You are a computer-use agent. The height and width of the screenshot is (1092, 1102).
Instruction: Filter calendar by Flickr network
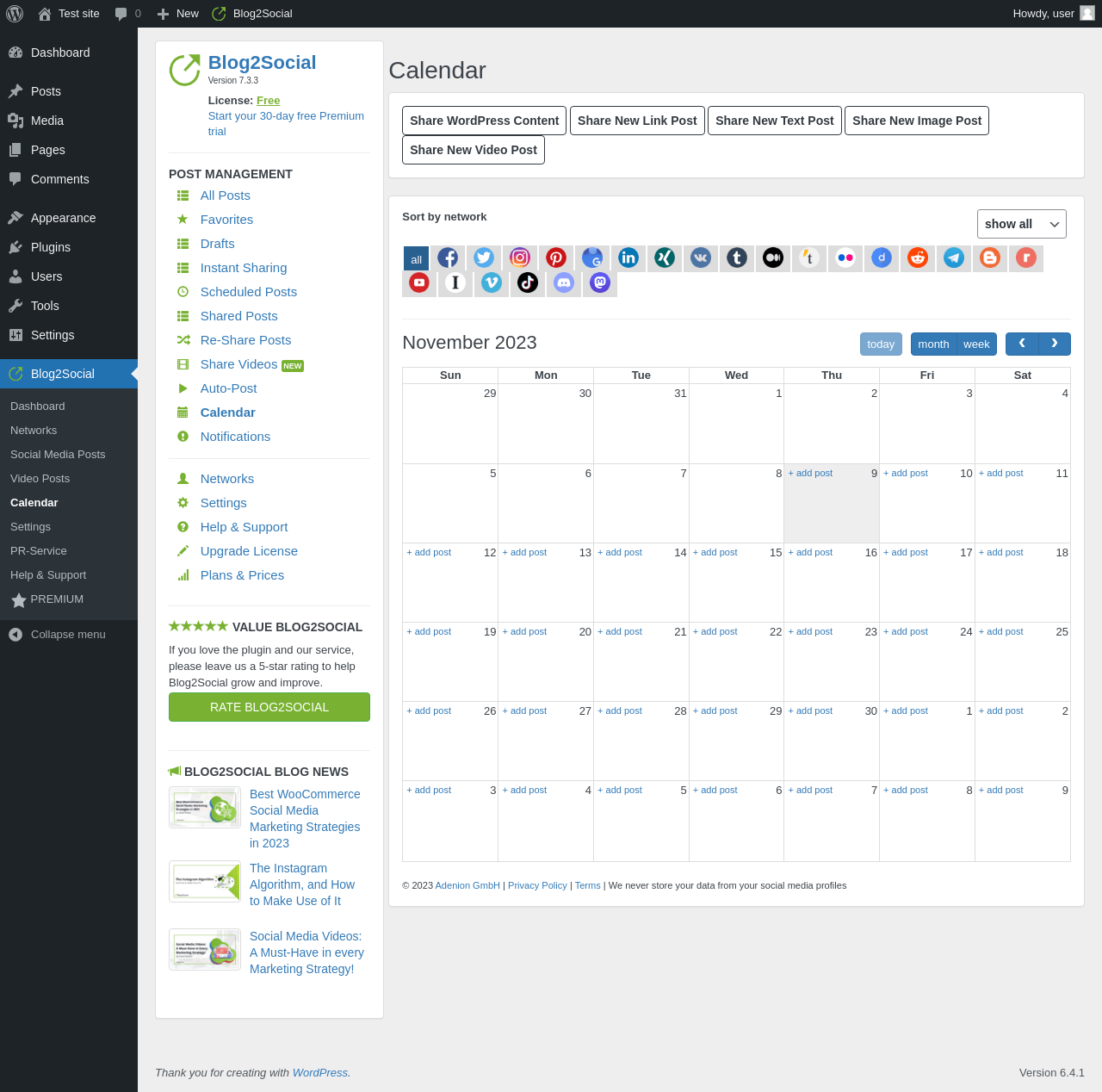pos(845,257)
